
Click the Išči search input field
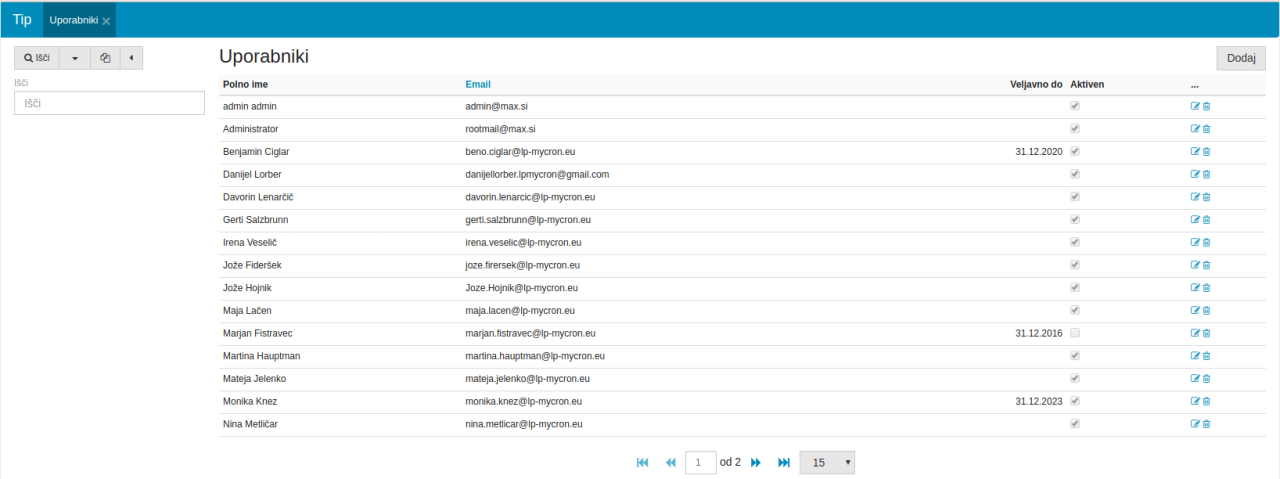pos(109,103)
